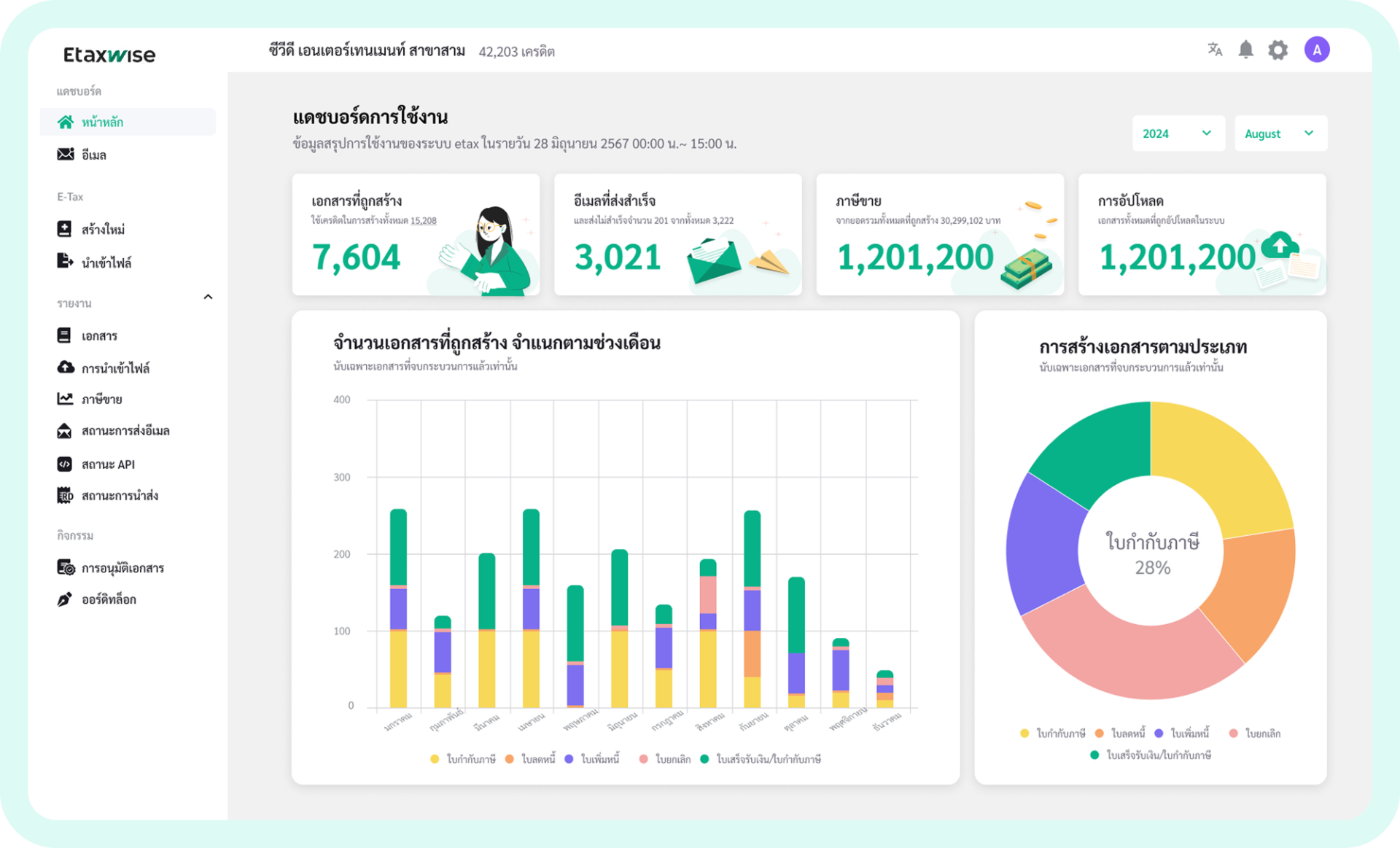Open the notifications bell

click(1246, 50)
